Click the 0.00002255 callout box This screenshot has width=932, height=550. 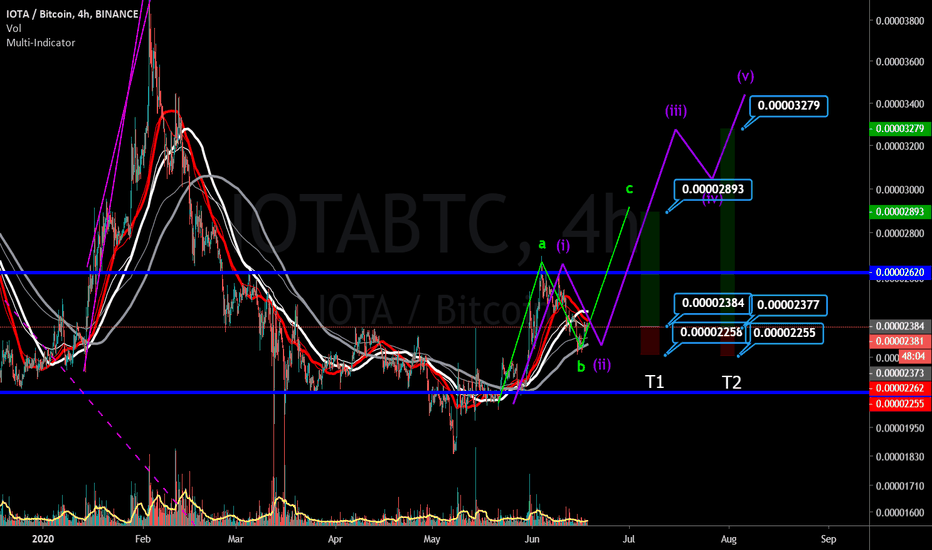(x=785, y=333)
